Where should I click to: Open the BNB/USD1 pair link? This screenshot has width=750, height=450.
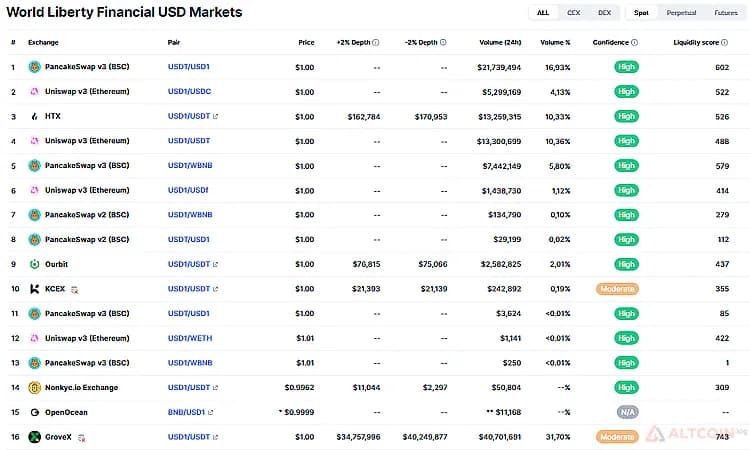[186, 412]
